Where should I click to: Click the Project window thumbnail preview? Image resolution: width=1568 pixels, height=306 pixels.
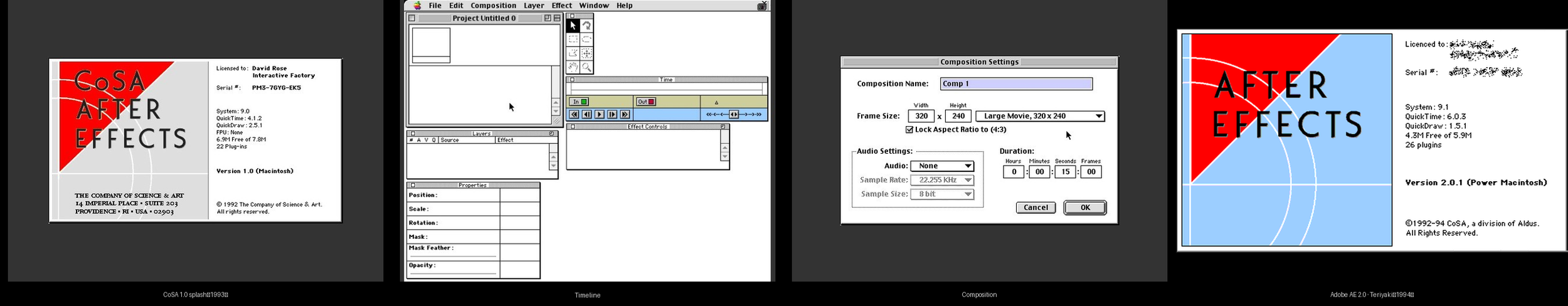pyautogui.click(x=431, y=45)
